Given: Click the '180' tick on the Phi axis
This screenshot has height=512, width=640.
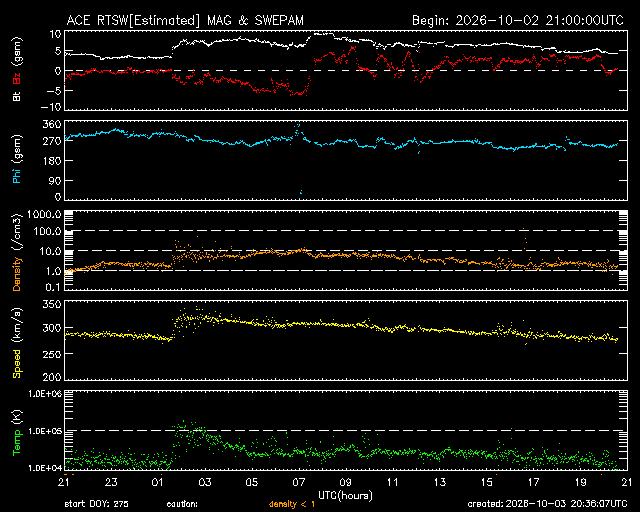Looking at the screenshot, I should coord(52,161).
